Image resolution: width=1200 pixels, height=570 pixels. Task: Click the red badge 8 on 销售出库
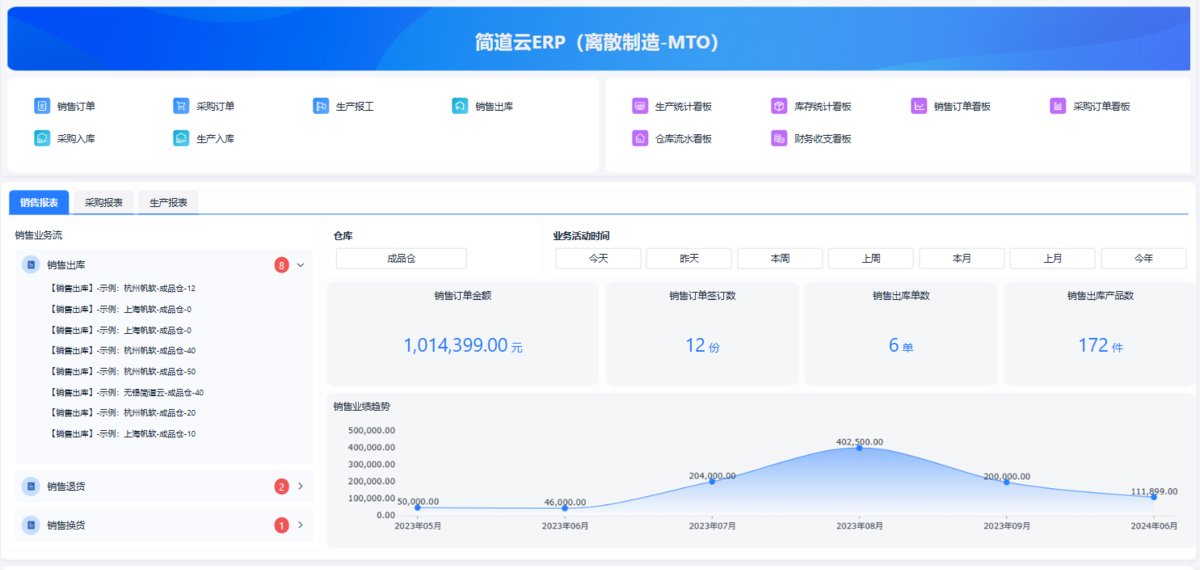click(x=282, y=265)
